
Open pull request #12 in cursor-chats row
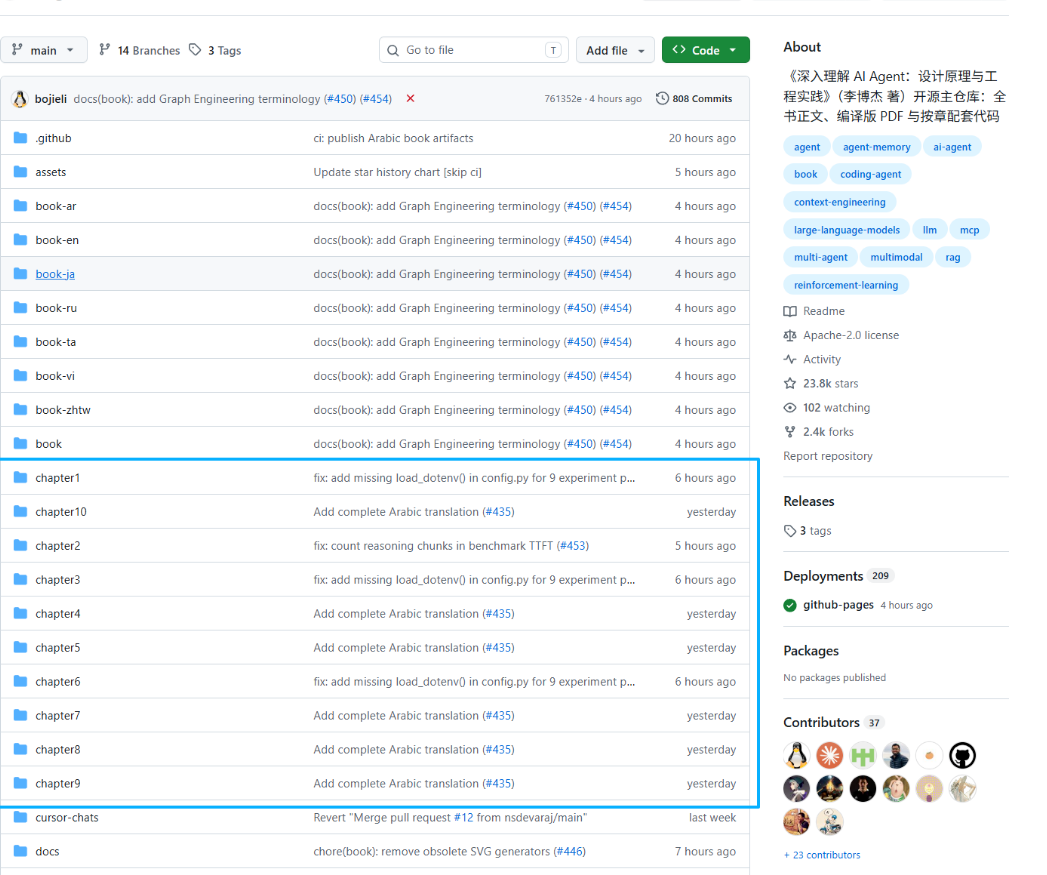coord(463,818)
